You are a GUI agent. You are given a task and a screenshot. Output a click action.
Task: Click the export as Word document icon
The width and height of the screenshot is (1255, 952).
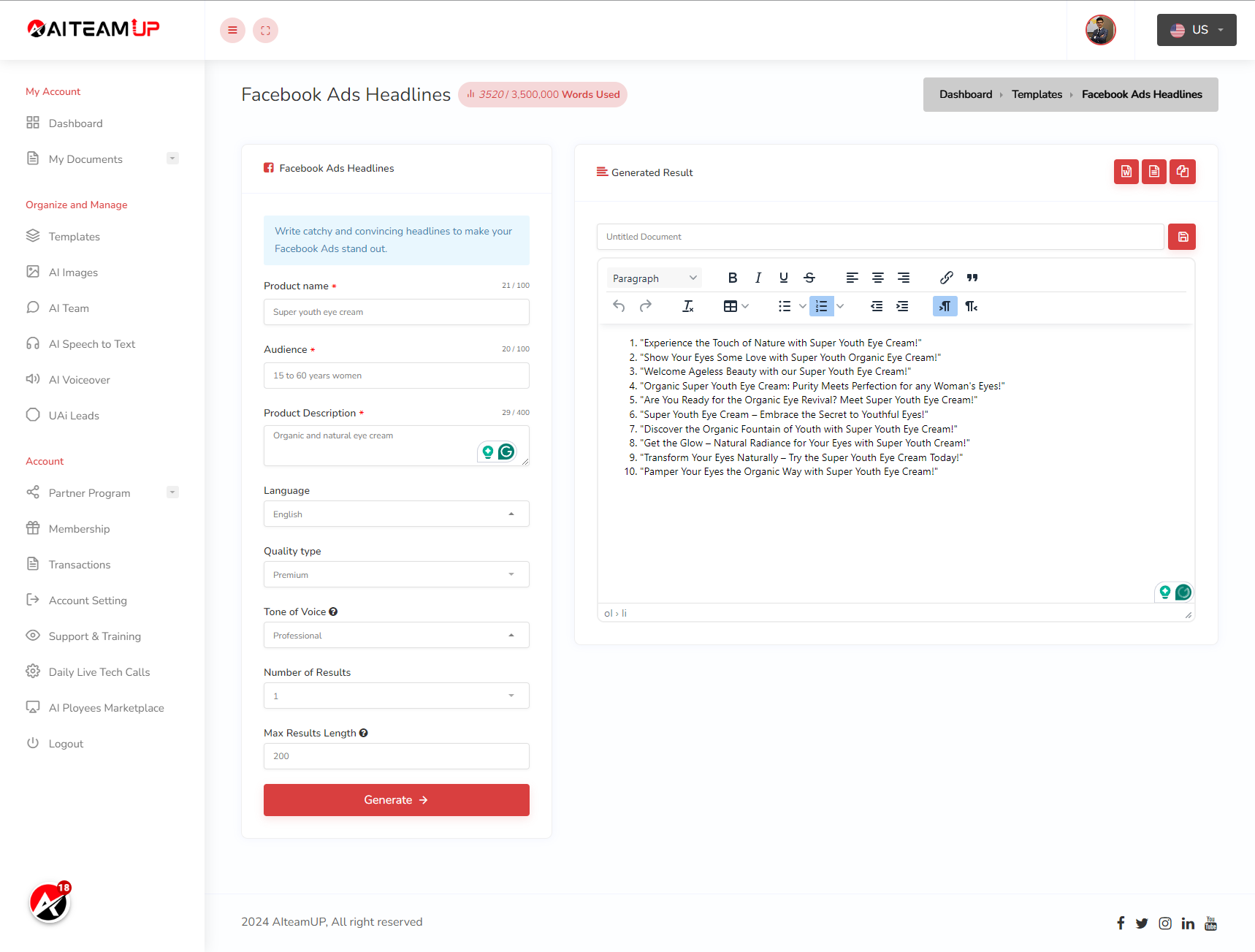tap(1126, 172)
